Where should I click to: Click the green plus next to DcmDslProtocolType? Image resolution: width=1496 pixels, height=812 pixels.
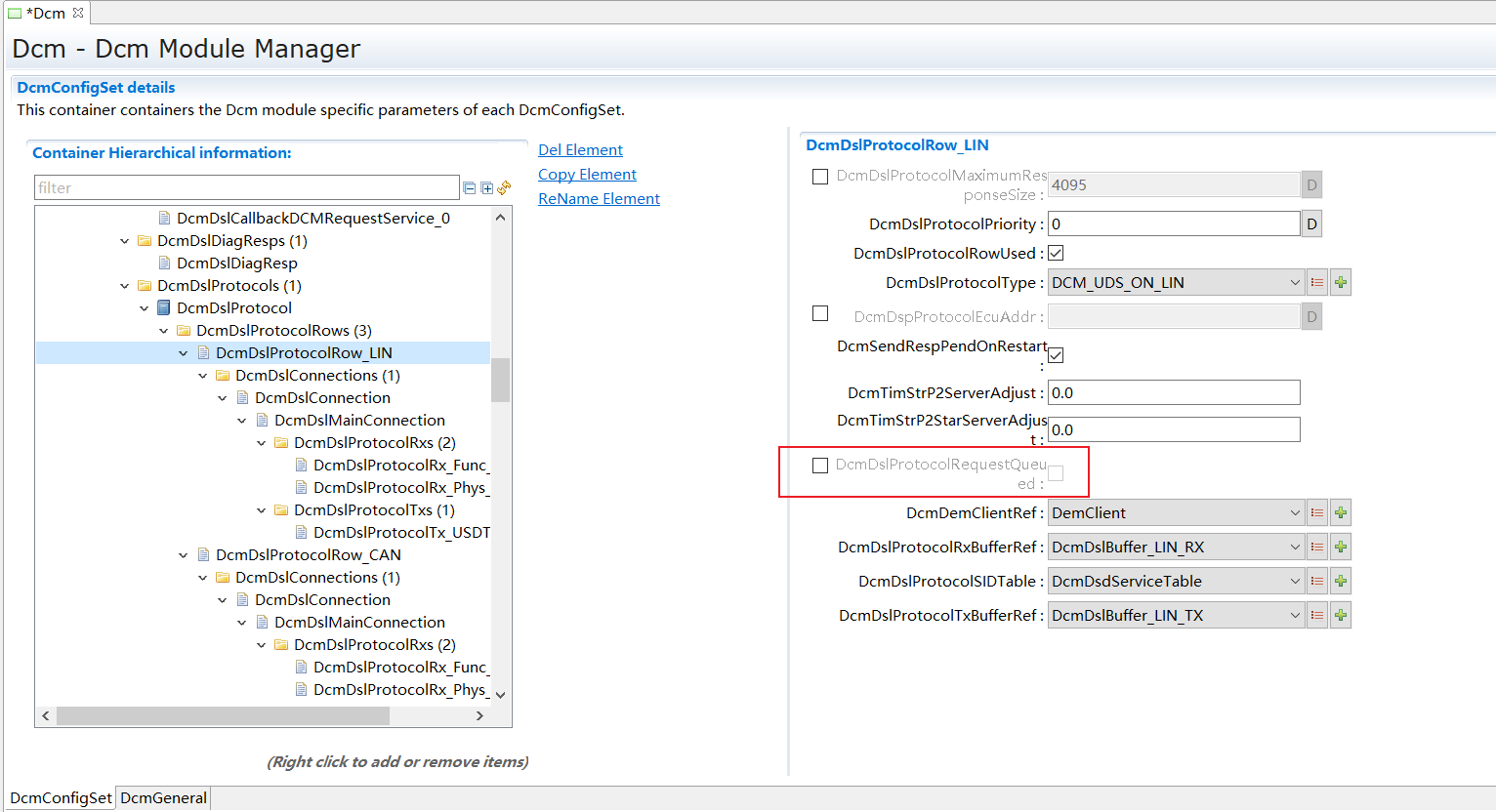pyautogui.click(x=1341, y=283)
